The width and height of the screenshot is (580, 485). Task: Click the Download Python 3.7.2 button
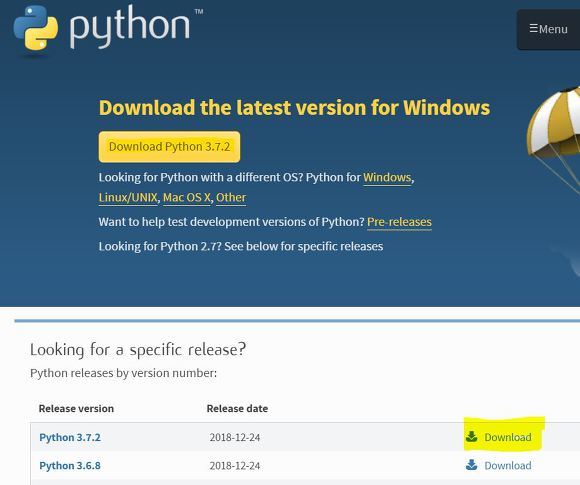(x=169, y=147)
